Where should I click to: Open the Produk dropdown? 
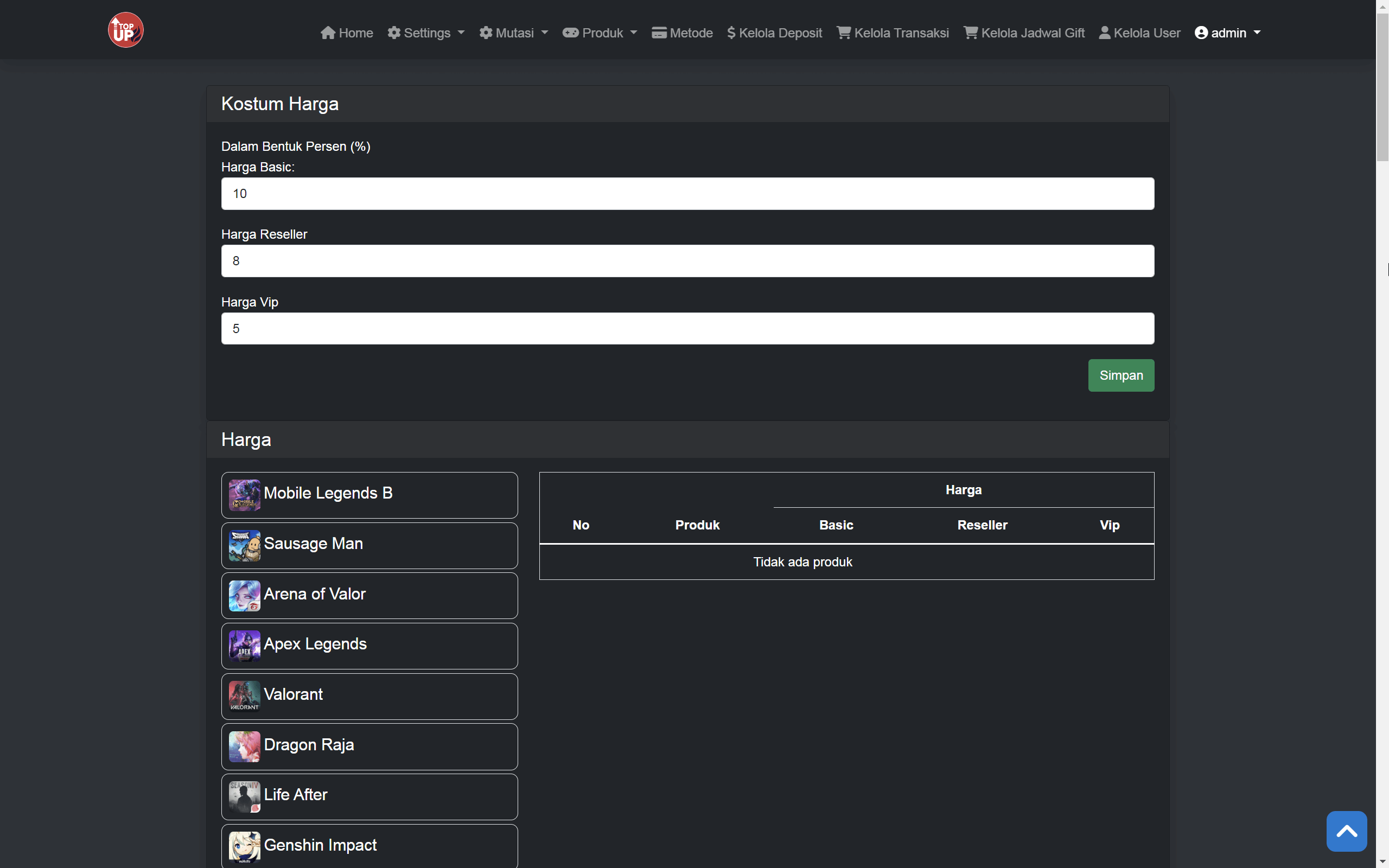(x=599, y=33)
